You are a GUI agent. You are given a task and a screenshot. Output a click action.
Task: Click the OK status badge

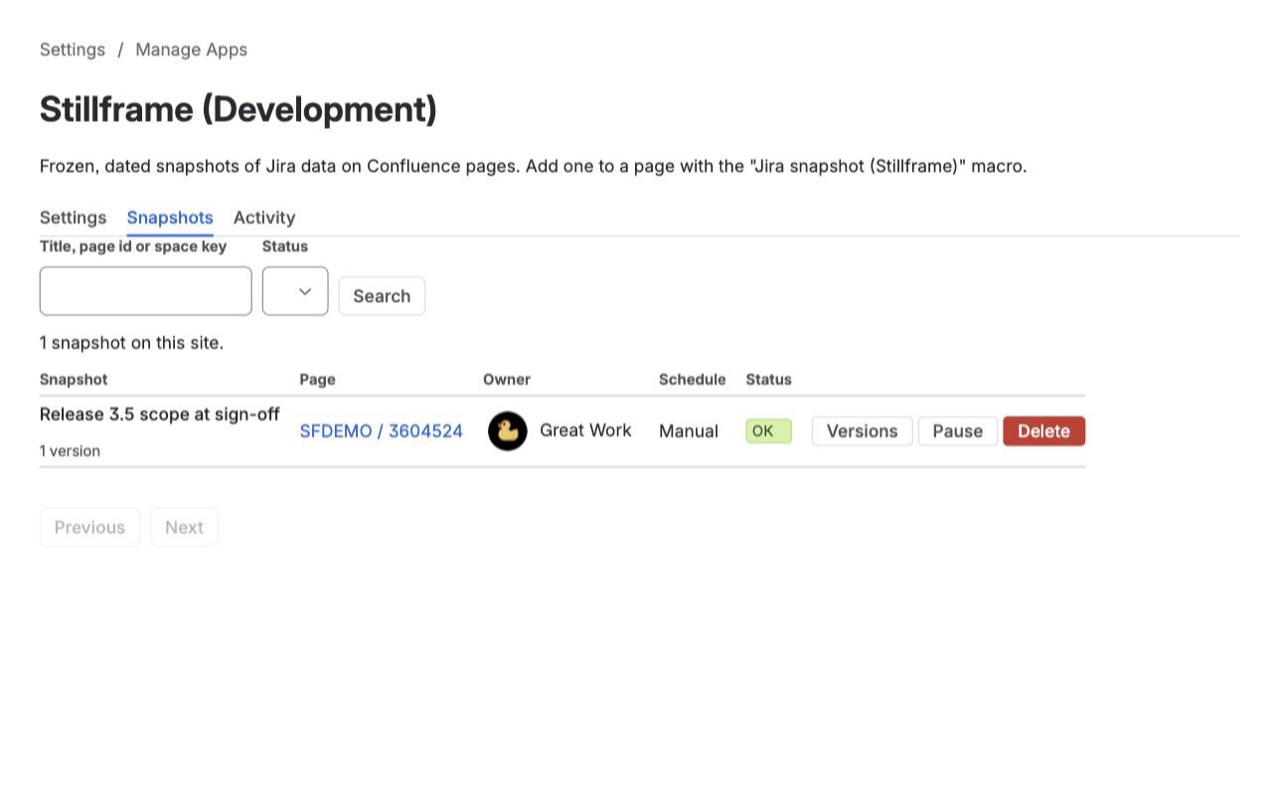point(768,431)
